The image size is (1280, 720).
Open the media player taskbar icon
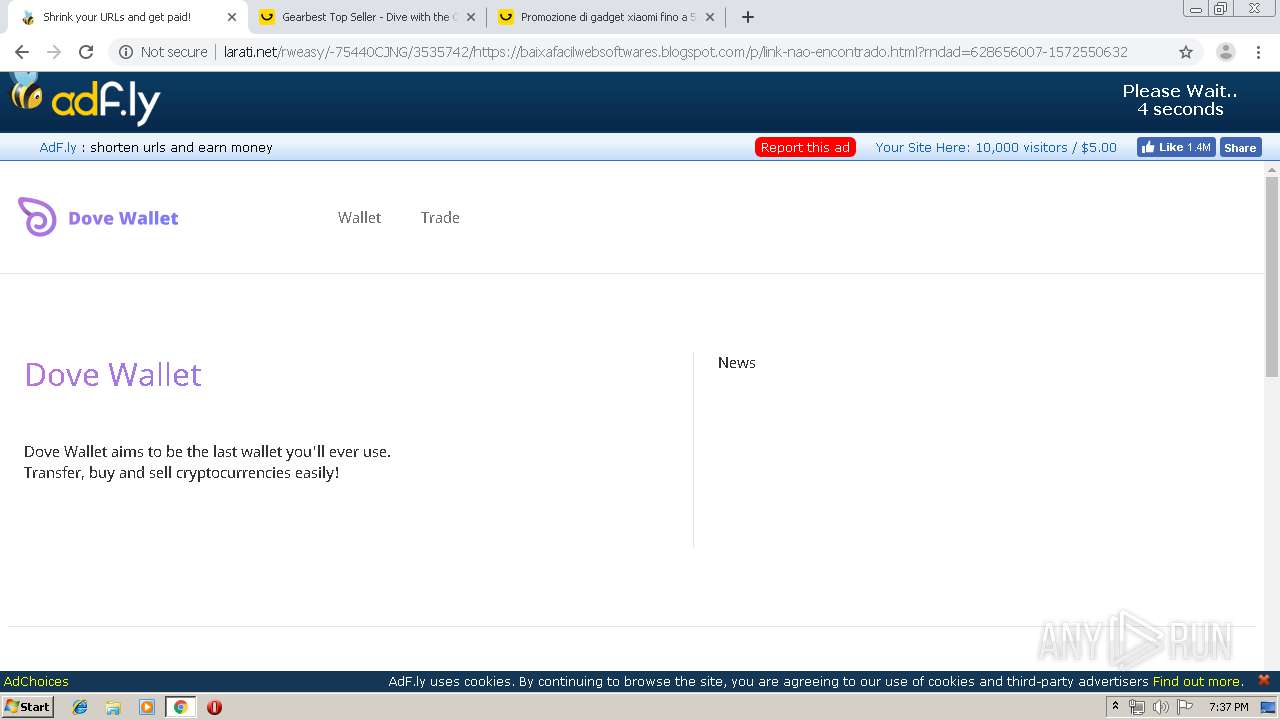coord(147,707)
